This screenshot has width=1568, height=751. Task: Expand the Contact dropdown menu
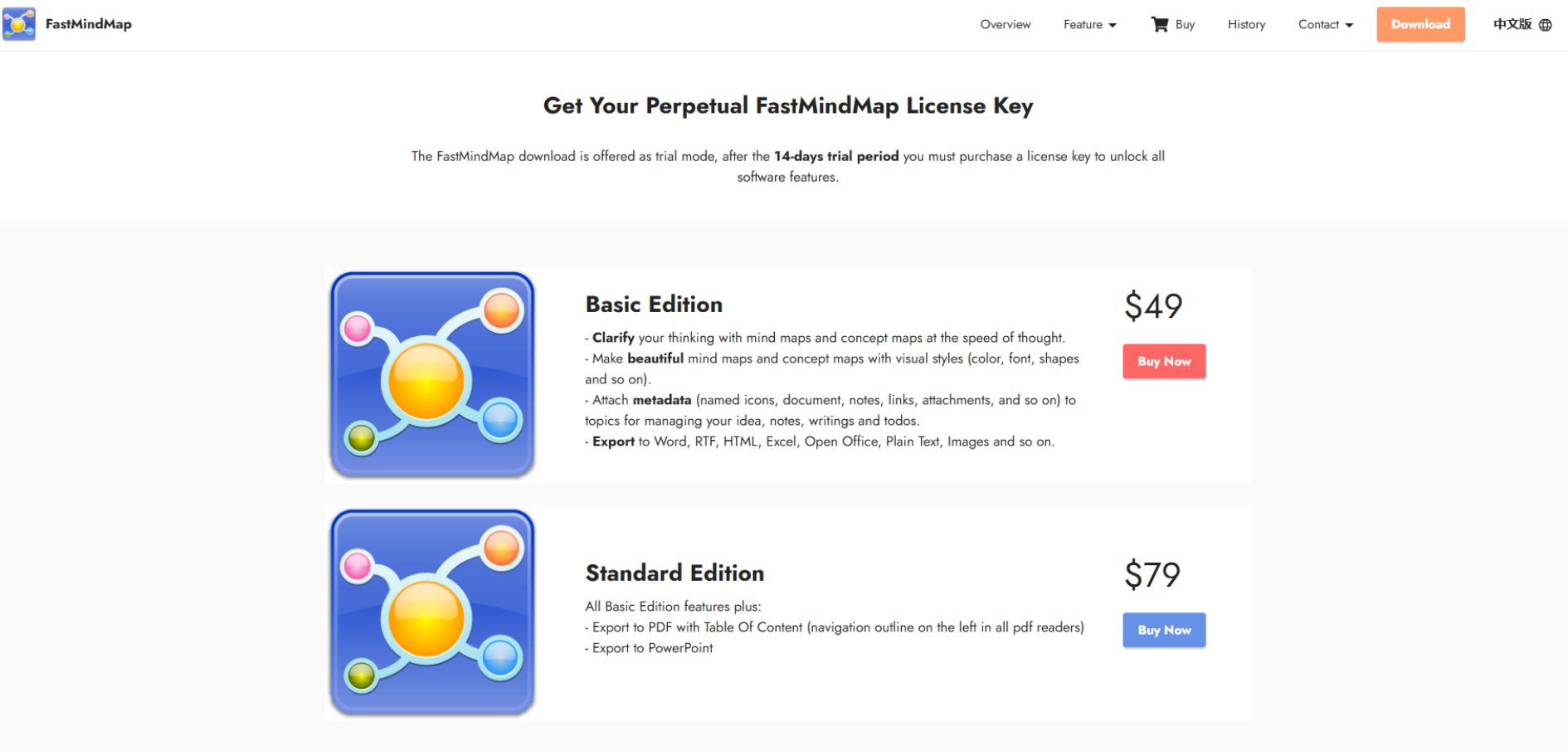click(x=1325, y=25)
